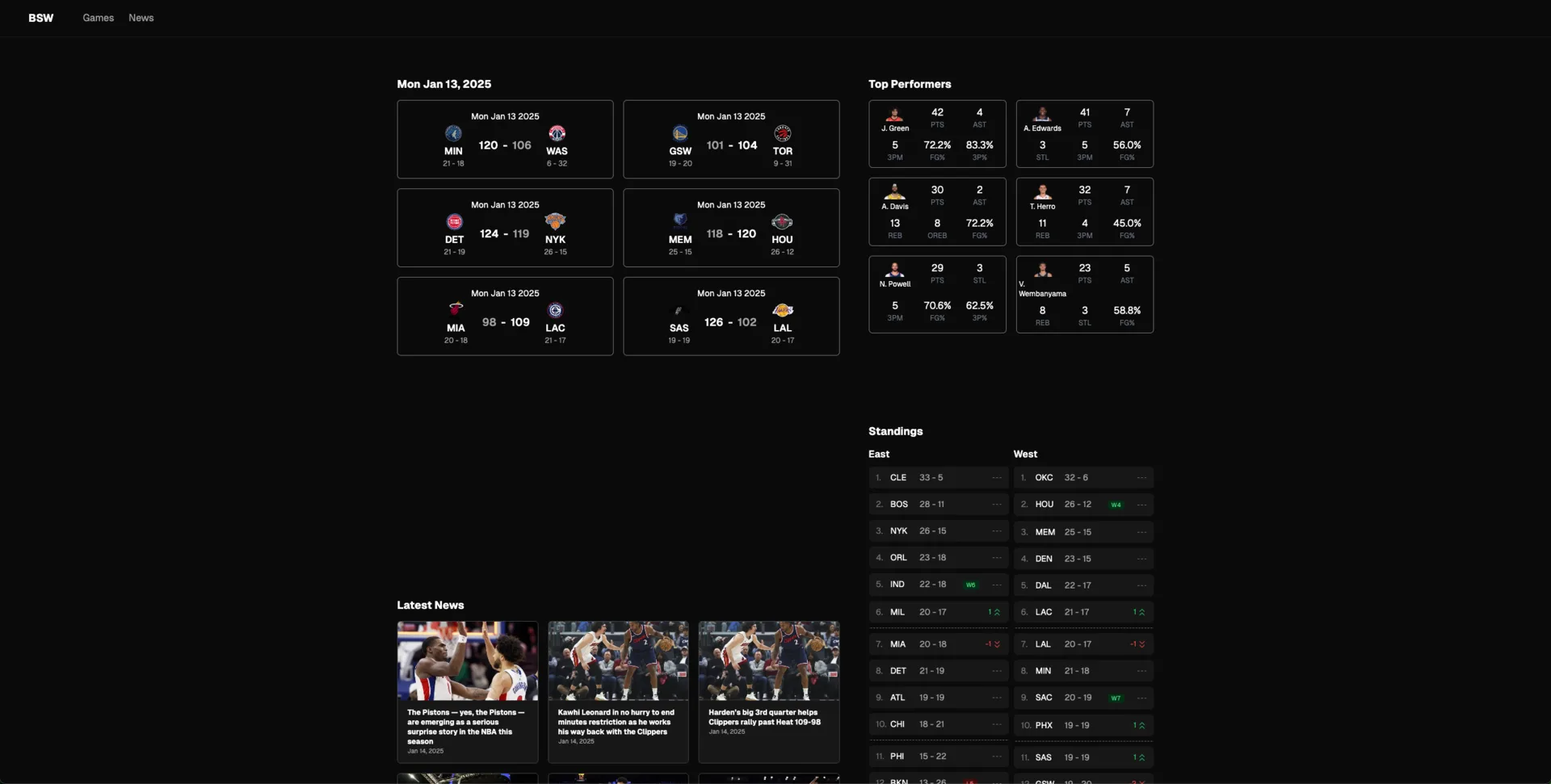This screenshot has width=1551, height=784.
Task: Click the Toronto Raptors logo
Action: pos(782,133)
